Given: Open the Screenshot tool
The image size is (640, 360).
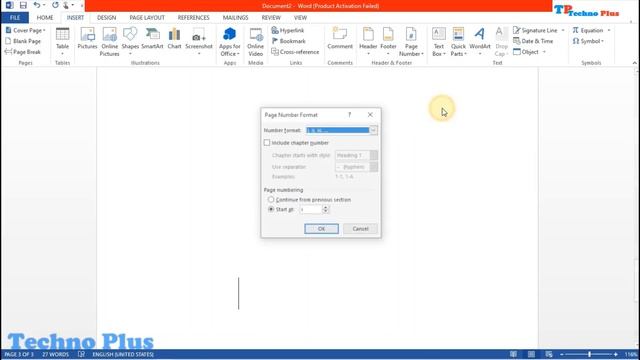Looking at the screenshot, I should 199,41.
